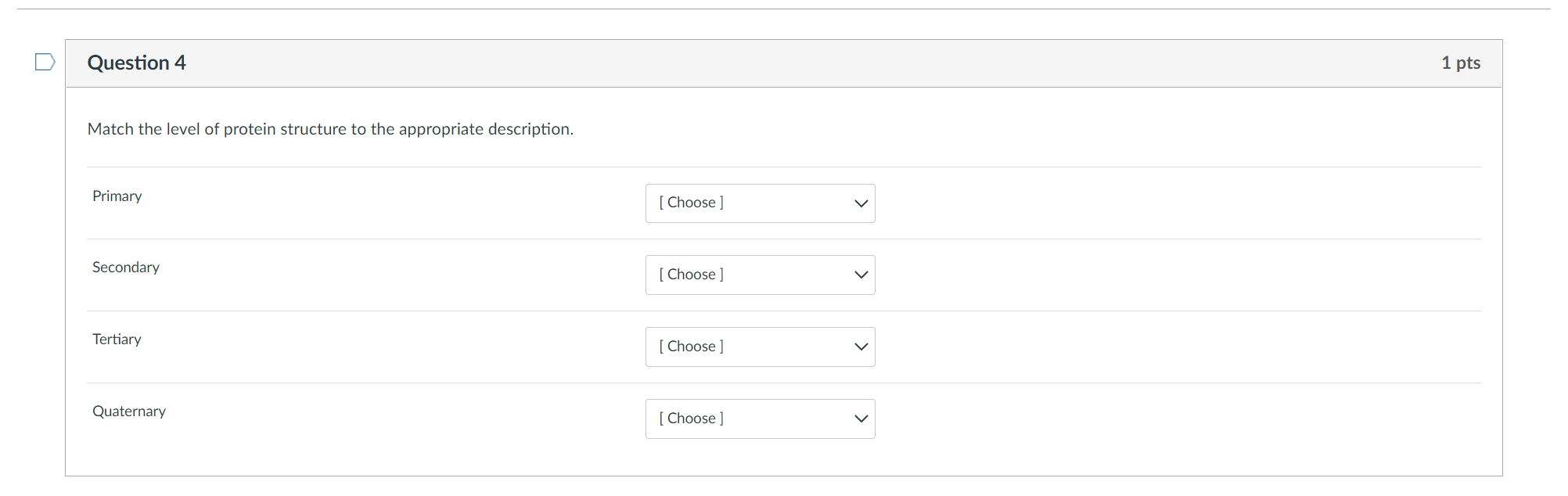Image resolution: width=1568 pixels, height=496 pixels.
Task: Open the Tertiary structure dropdown
Action: coord(759,347)
